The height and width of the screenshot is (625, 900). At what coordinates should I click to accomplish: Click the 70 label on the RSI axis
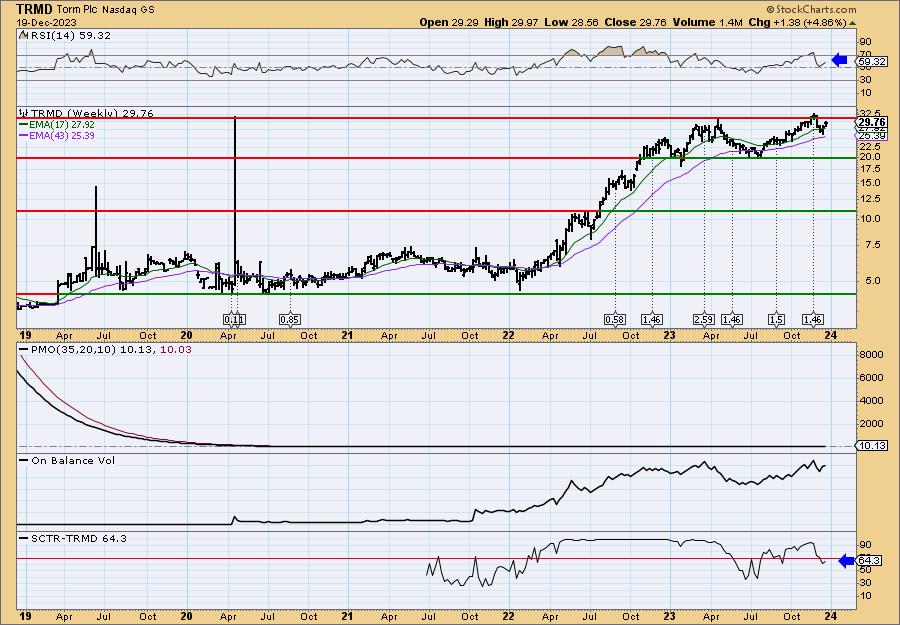pyautogui.click(x=864, y=55)
